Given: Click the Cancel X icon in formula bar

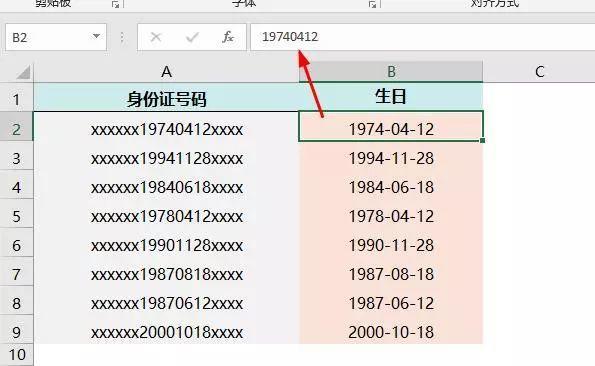Looking at the screenshot, I should [156, 37].
